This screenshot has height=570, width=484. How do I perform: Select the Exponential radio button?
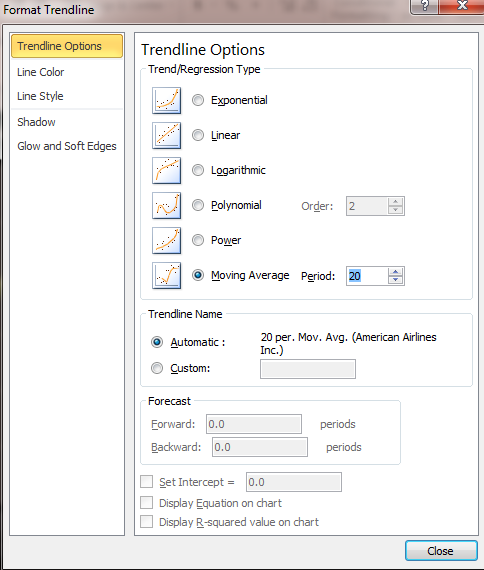click(198, 100)
